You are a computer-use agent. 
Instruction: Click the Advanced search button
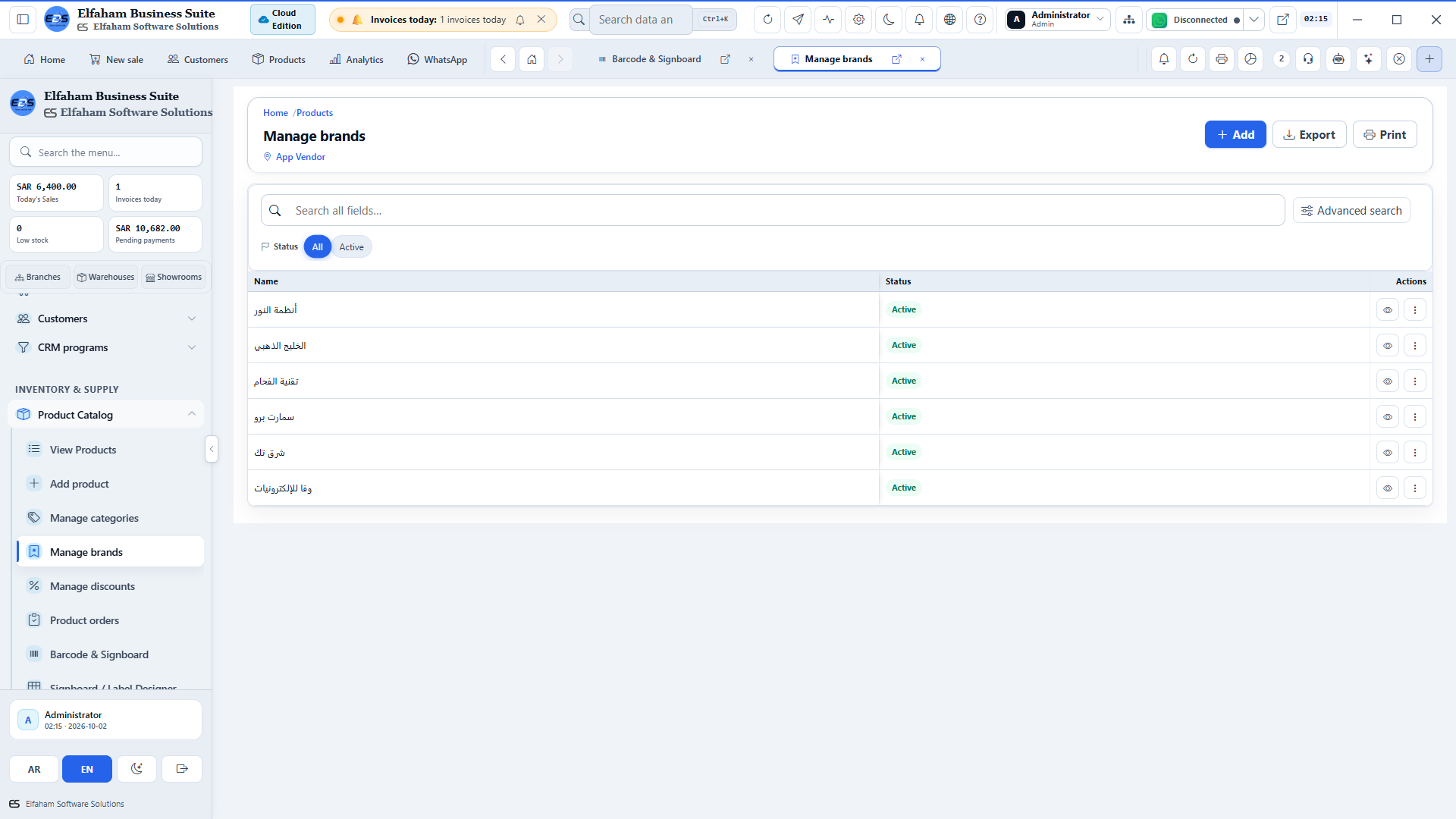click(1351, 211)
